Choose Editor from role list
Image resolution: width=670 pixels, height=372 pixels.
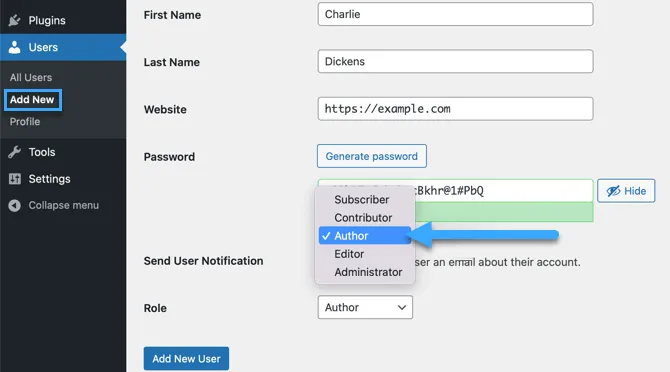coord(365,254)
